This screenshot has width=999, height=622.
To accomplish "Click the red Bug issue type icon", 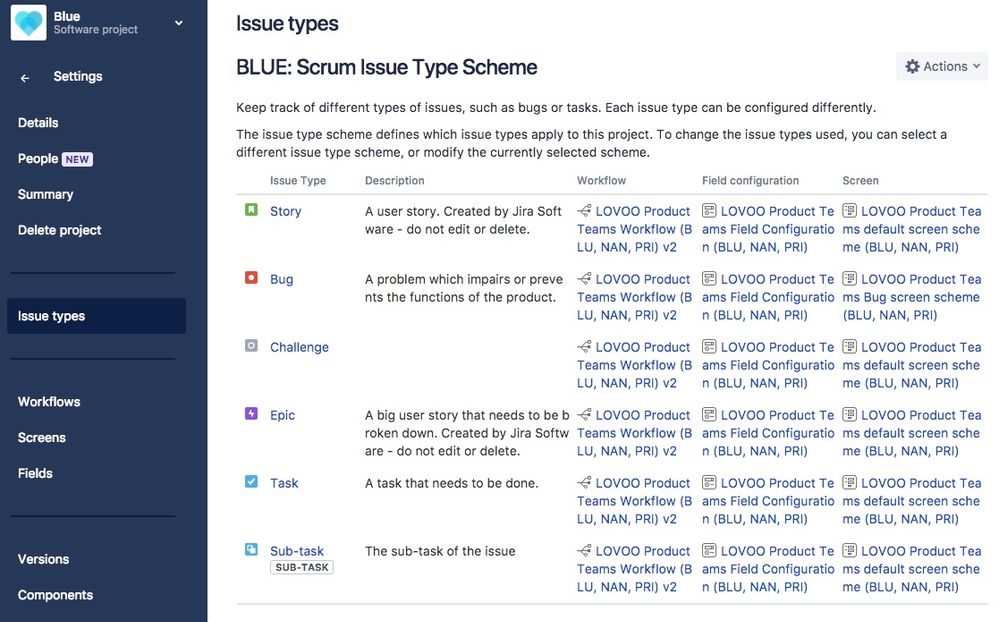I will (x=251, y=278).
